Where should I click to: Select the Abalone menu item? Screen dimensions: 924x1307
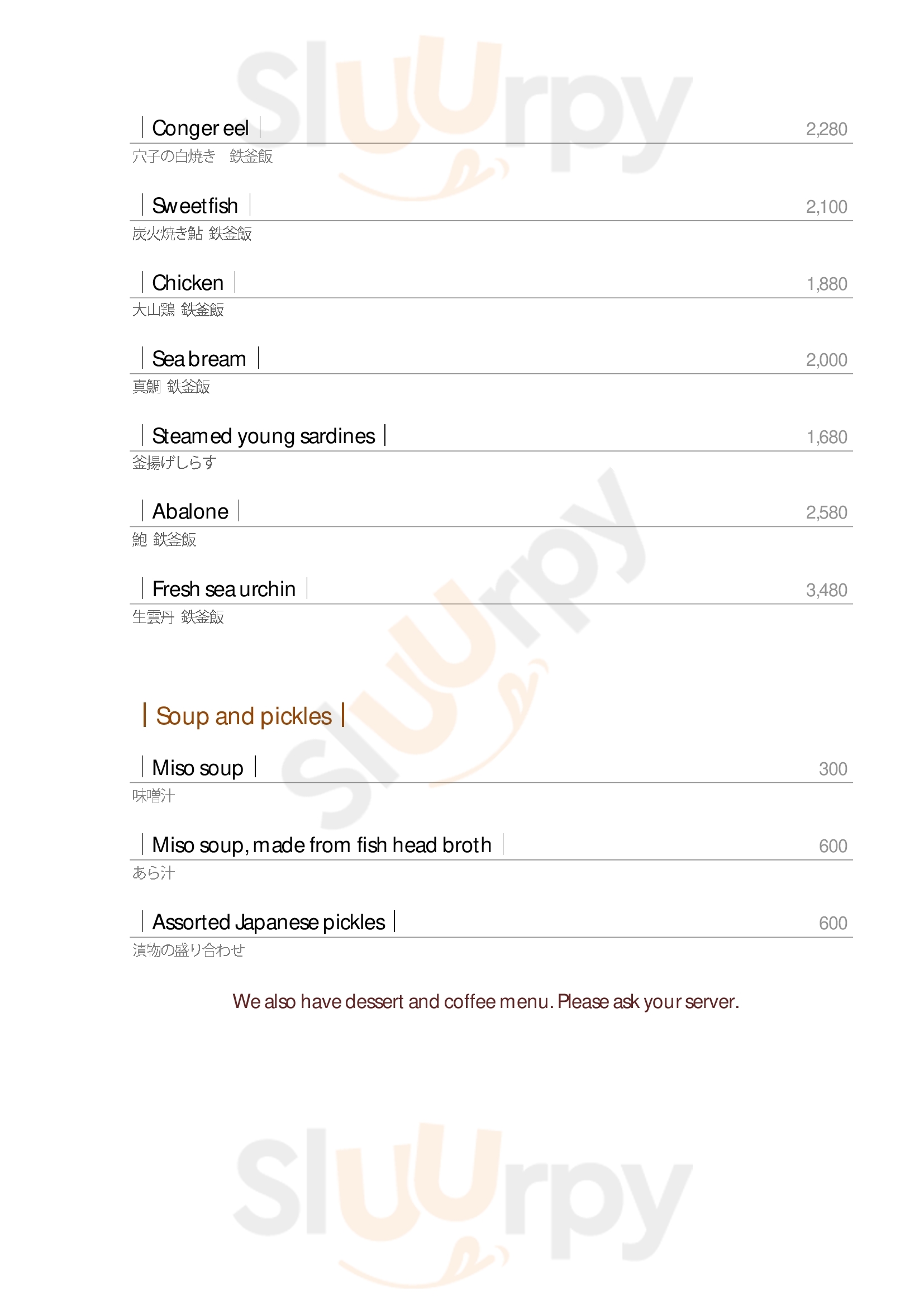tap(190, 512)
